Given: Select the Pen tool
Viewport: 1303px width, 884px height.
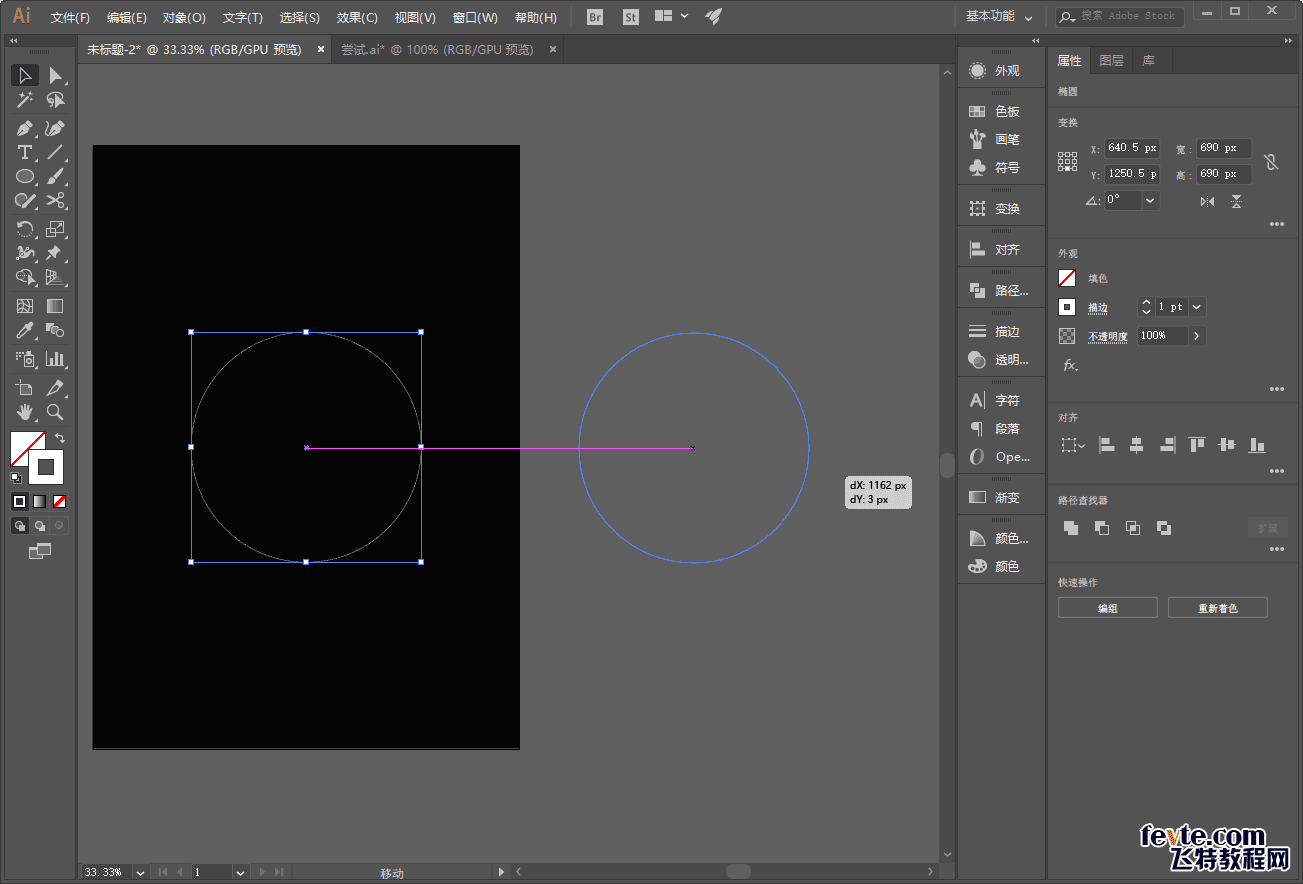Looking at the screenshot, I should (25, 128).
